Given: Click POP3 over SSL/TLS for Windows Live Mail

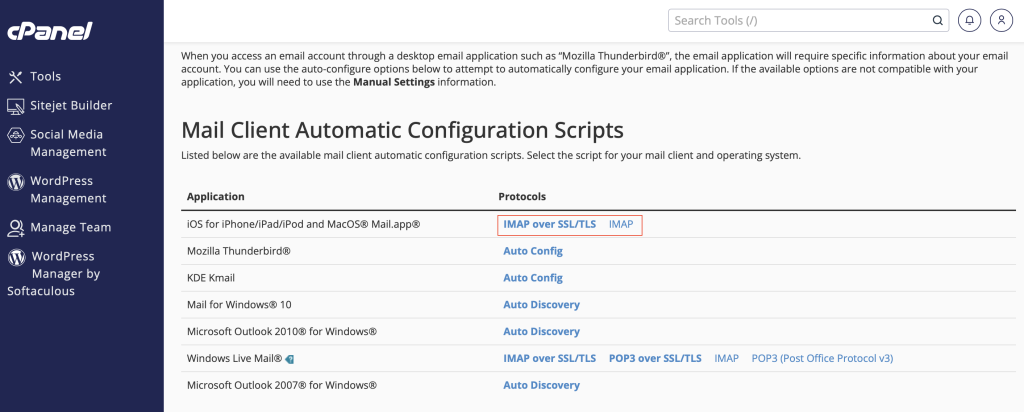Looking at the screenshot, I should point(655,358).
